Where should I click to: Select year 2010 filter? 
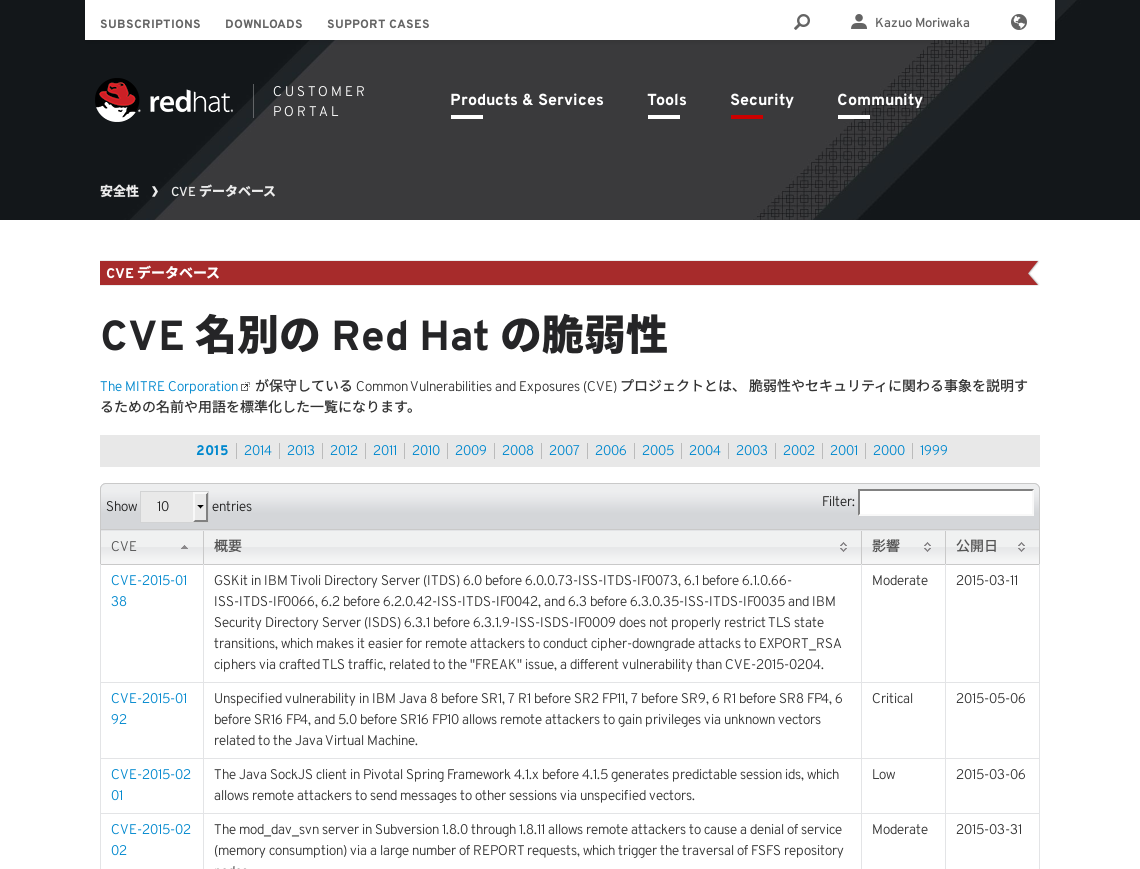coord(426,450)
